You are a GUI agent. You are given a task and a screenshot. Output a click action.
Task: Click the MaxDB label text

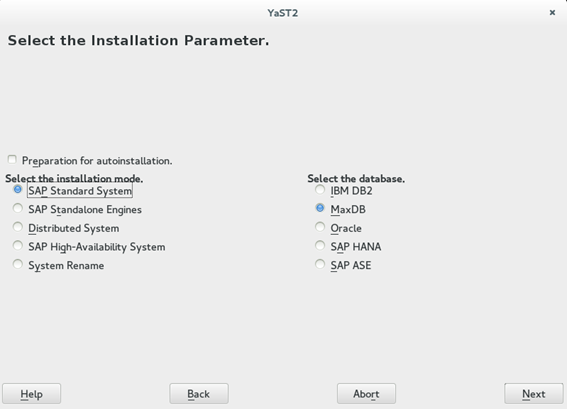[348, 210]
